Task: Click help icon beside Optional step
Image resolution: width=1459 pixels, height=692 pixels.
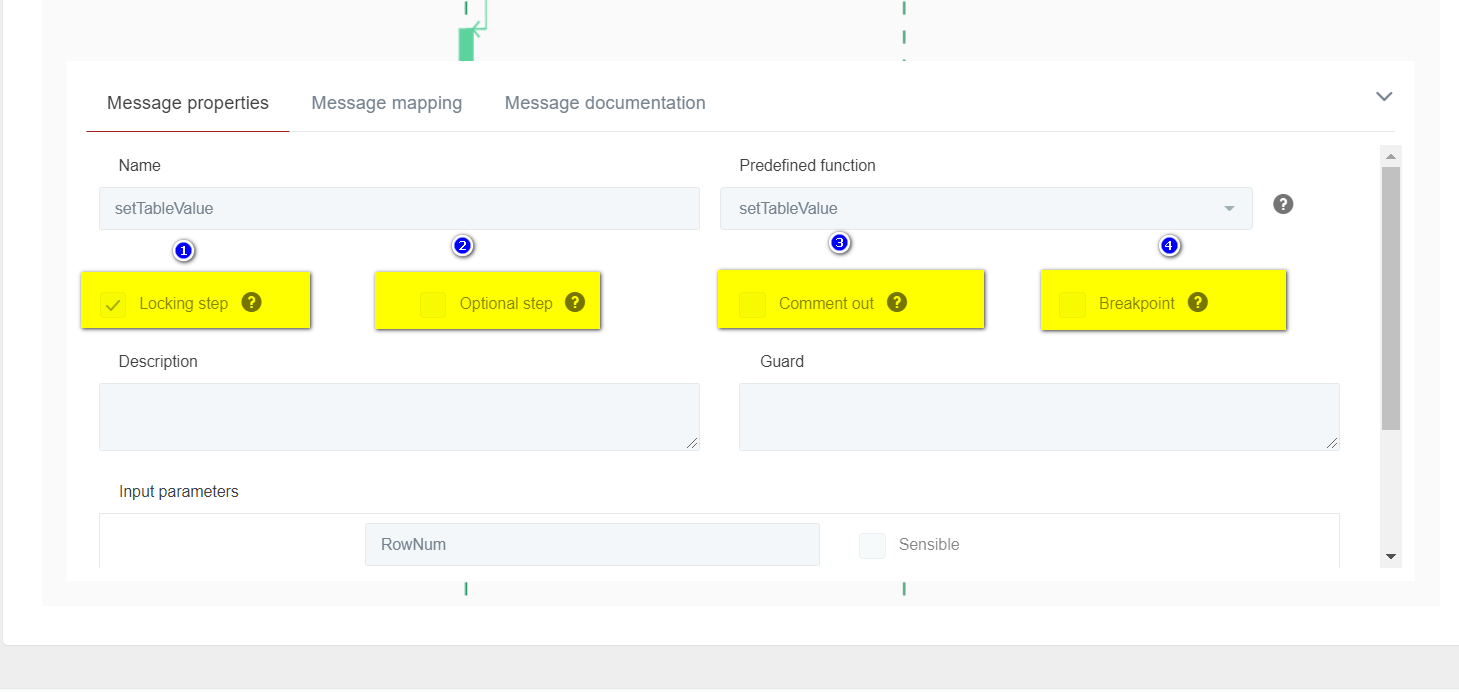Action: pos(574,302)
